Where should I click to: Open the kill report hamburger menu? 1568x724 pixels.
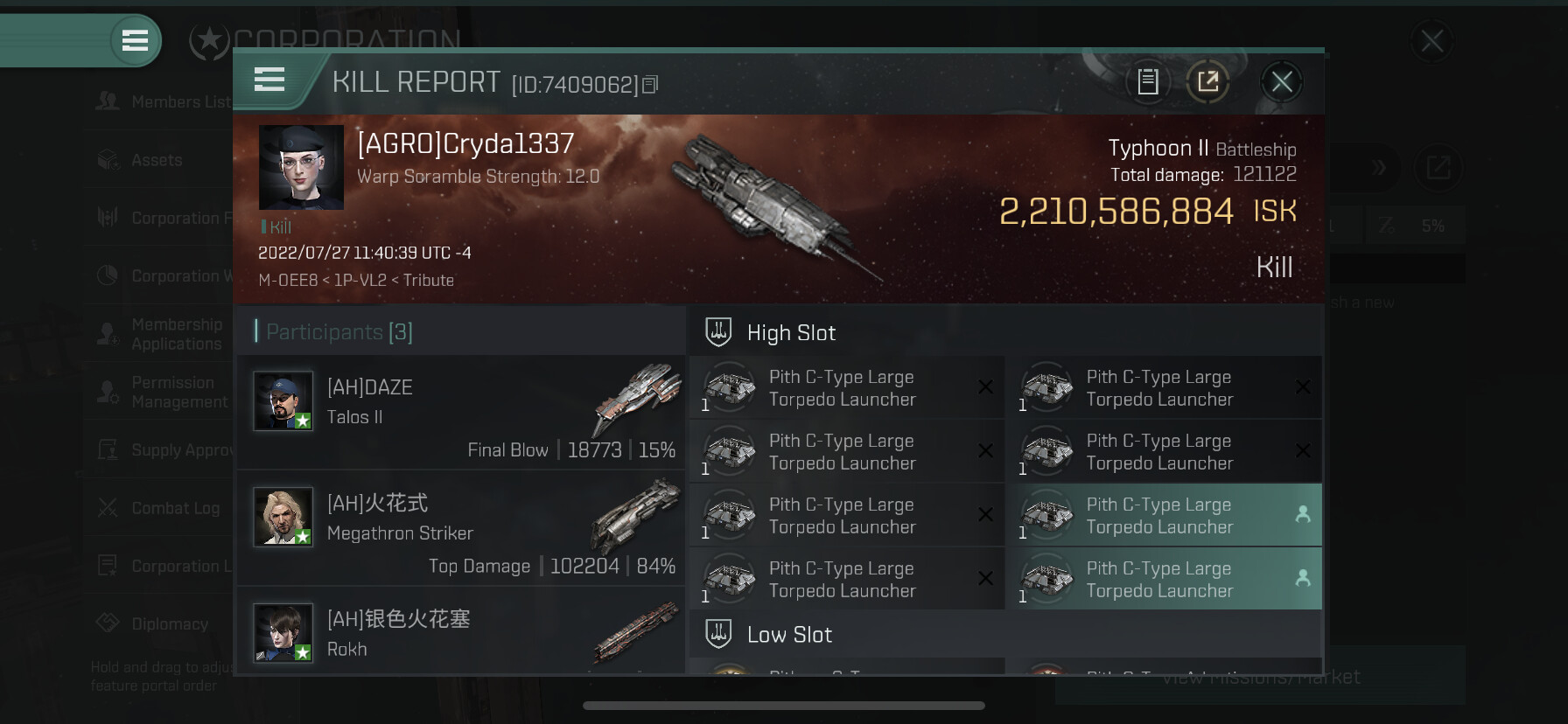tap(269, 80)
